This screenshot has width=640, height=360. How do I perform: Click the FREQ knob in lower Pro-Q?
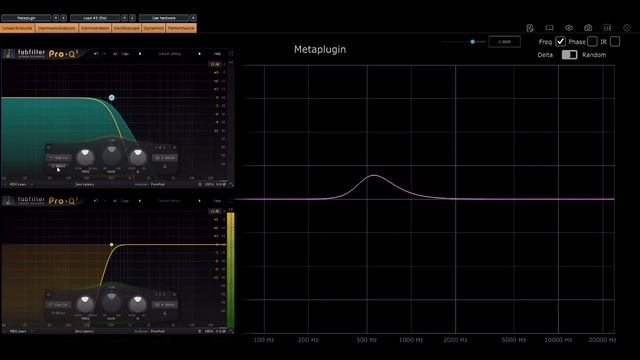[85, 304]
